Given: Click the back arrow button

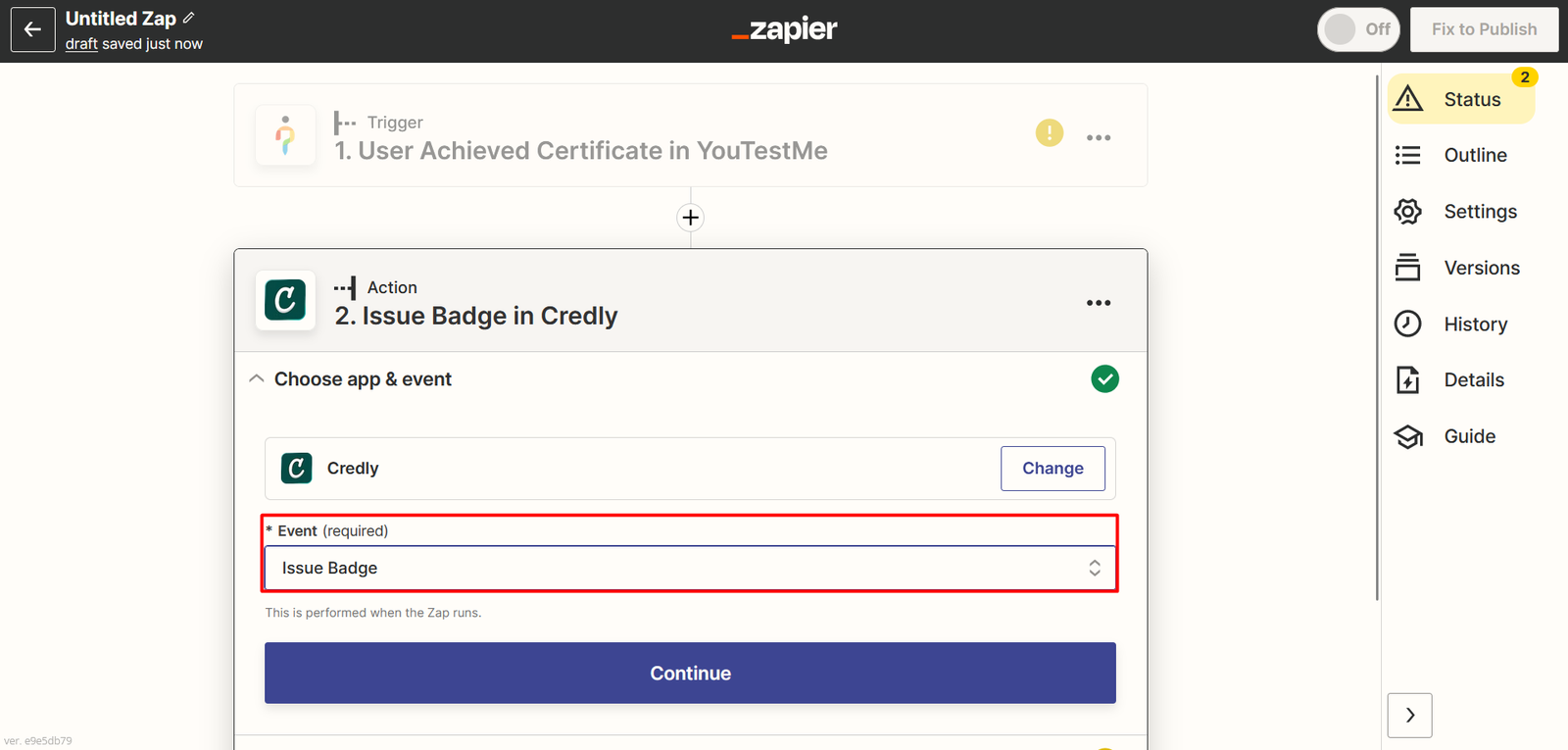Looking at the screenshot, I should pyautogui.click(x=32, y=29).
